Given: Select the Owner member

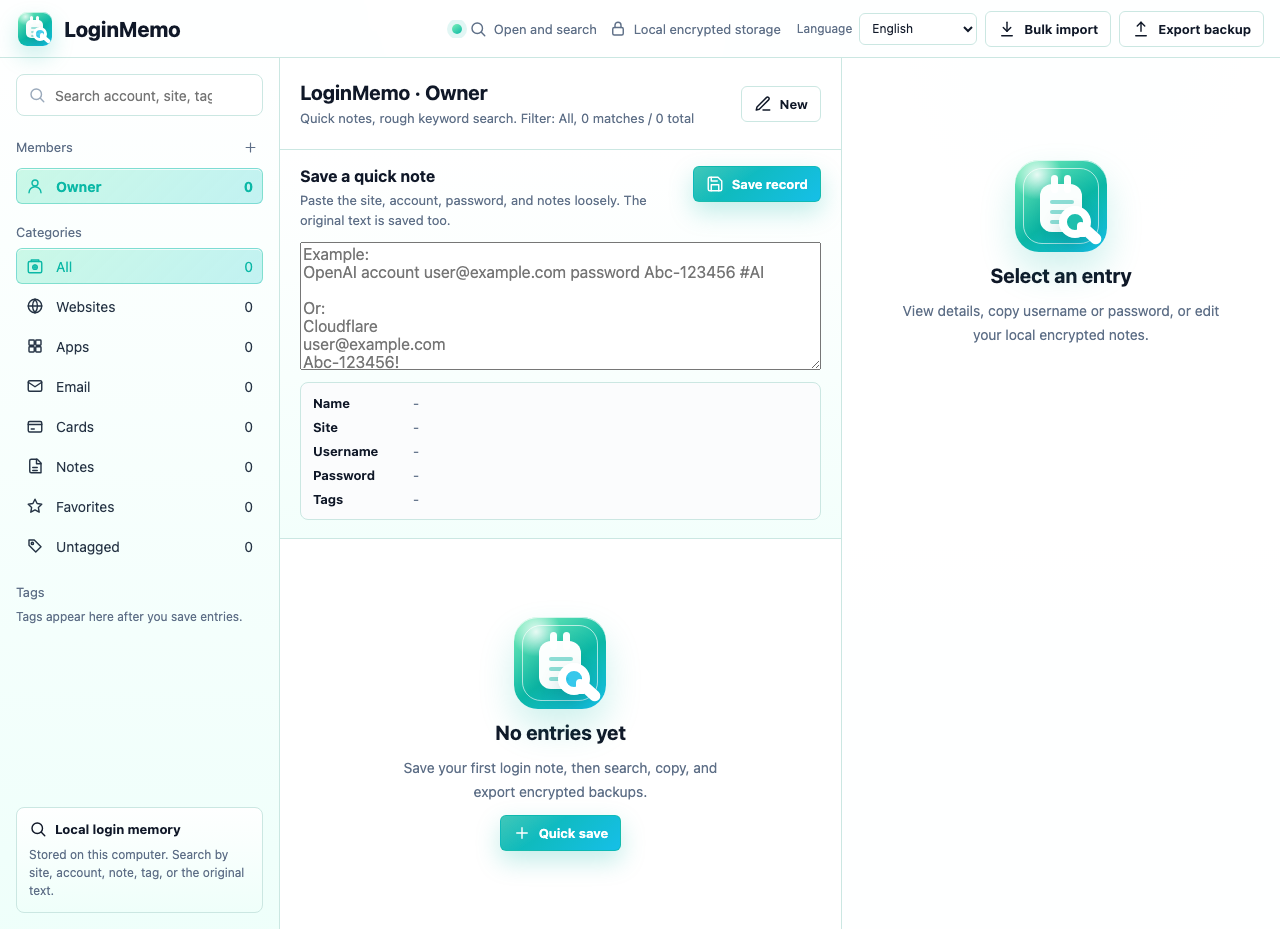Looking at the screenshot, I should (x=139, y=186).
